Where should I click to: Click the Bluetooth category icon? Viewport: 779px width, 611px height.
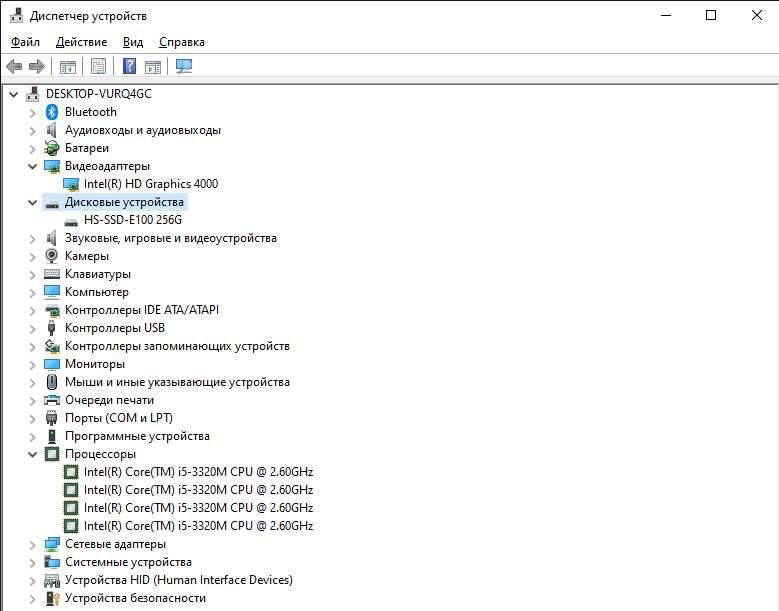(x=52, y=112)
